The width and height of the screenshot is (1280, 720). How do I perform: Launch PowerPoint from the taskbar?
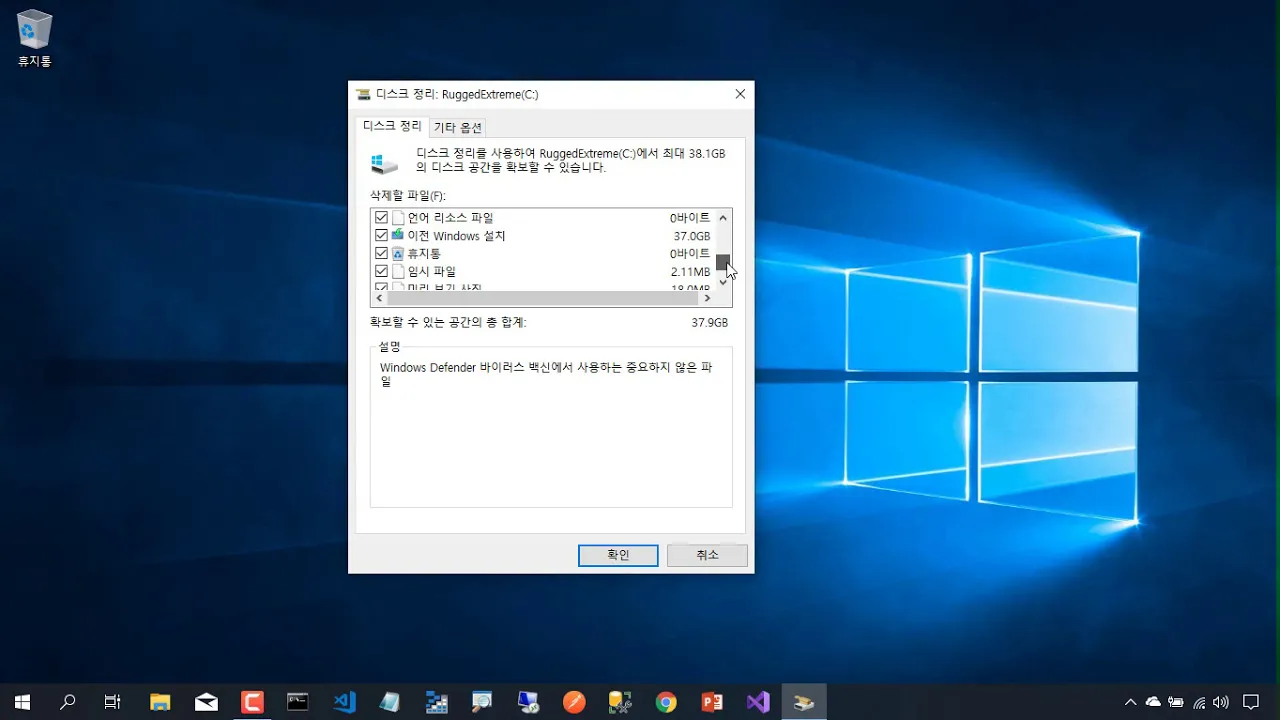click(712, 702)
